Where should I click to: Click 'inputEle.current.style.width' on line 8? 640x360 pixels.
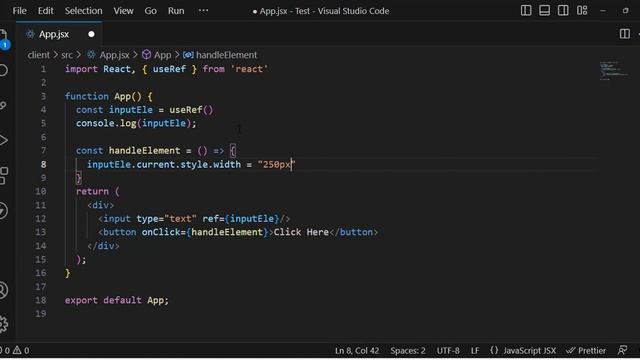(164, 164)
